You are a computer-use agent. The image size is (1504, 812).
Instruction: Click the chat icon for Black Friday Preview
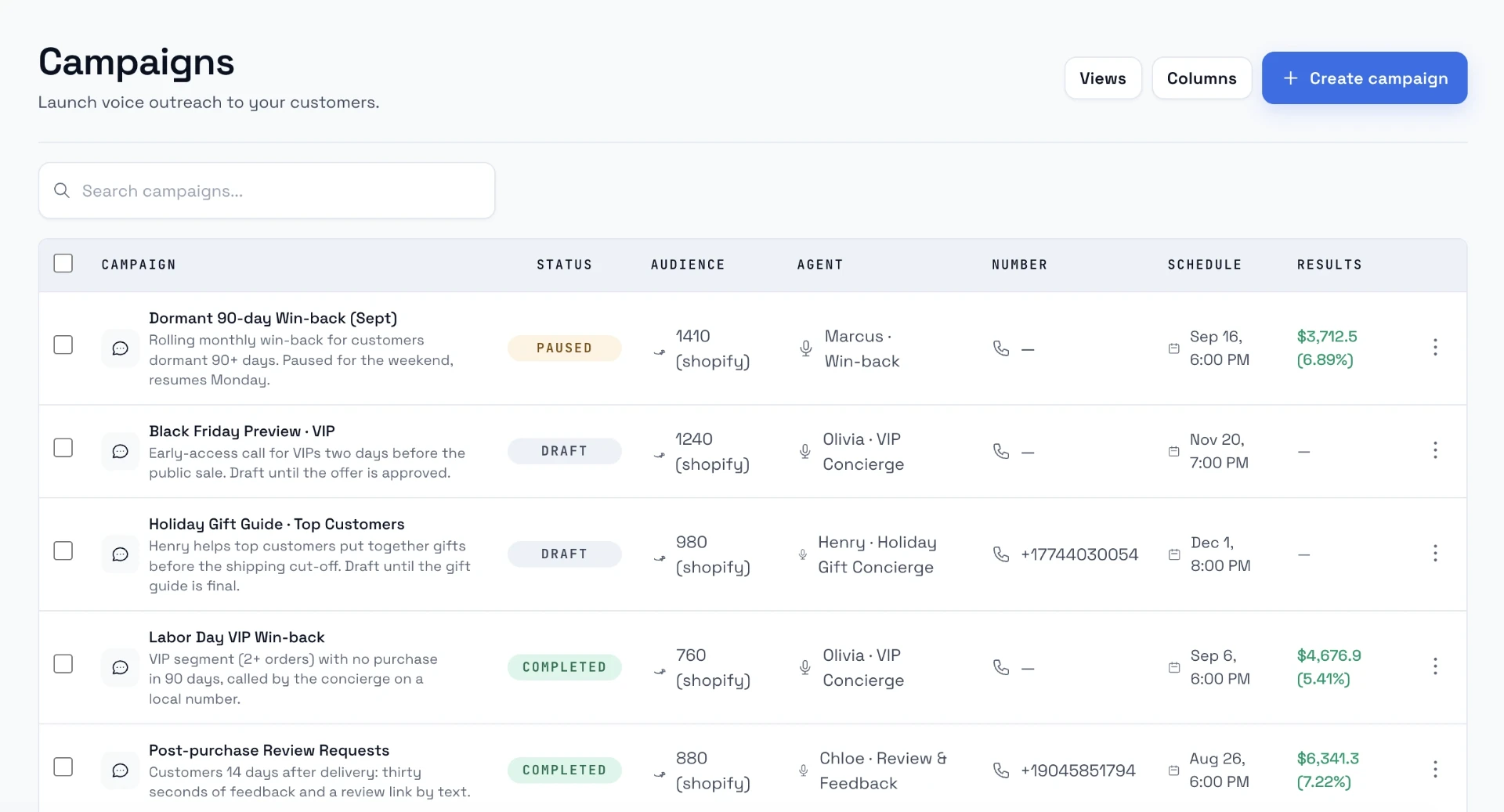(120, 452)
